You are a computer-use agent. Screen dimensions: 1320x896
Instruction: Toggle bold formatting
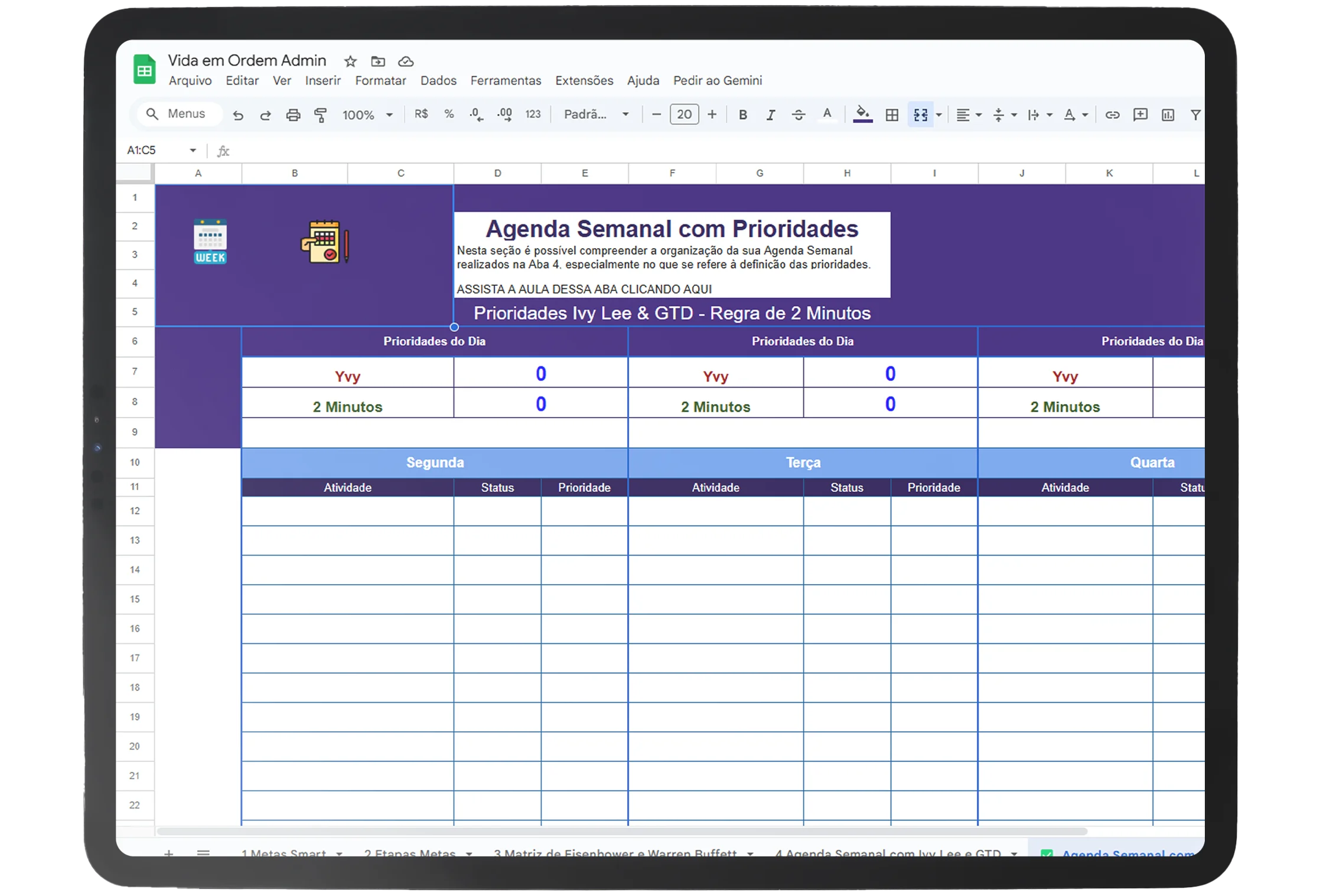click(x=743, y=115)
